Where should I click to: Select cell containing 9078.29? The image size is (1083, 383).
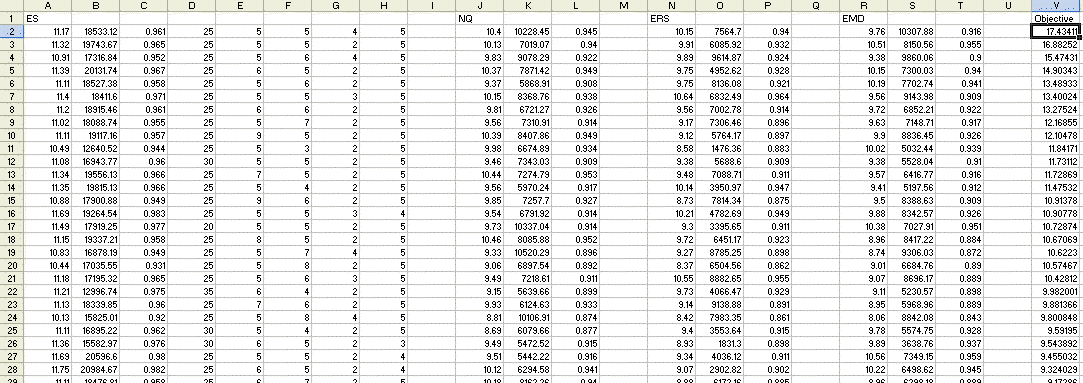pyautogui.click(x=528, y=58)
